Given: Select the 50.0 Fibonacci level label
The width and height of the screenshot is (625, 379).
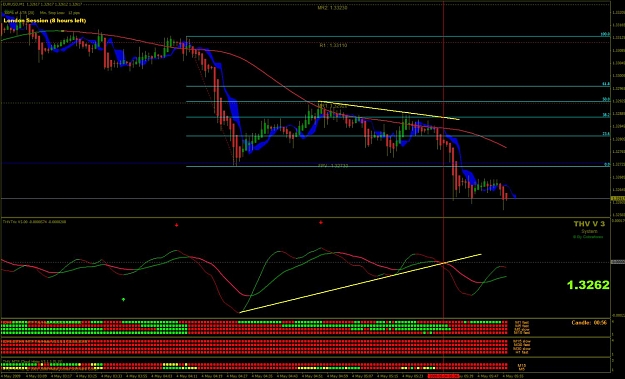Looking at the screenshot, I should (606, 100).
